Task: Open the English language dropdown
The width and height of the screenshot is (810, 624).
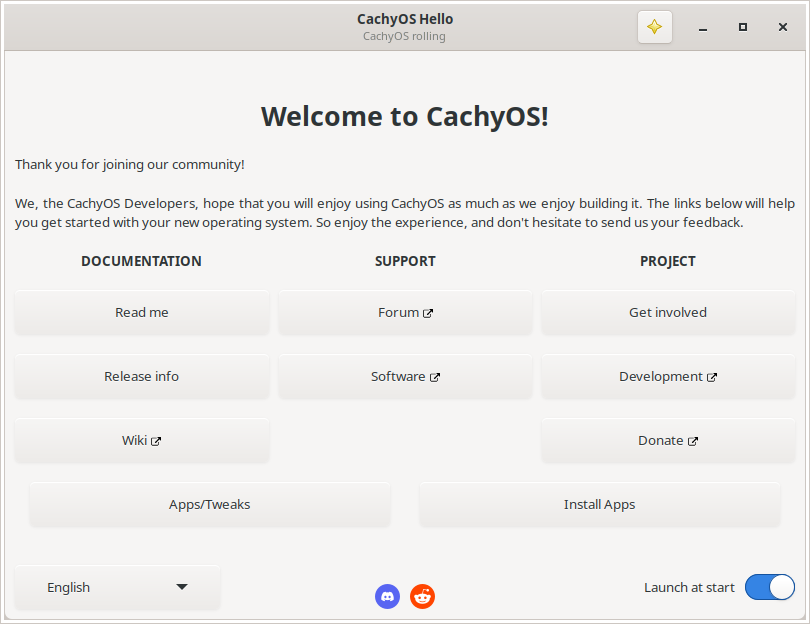Action: pyautogui.click(x=117, y=587)
